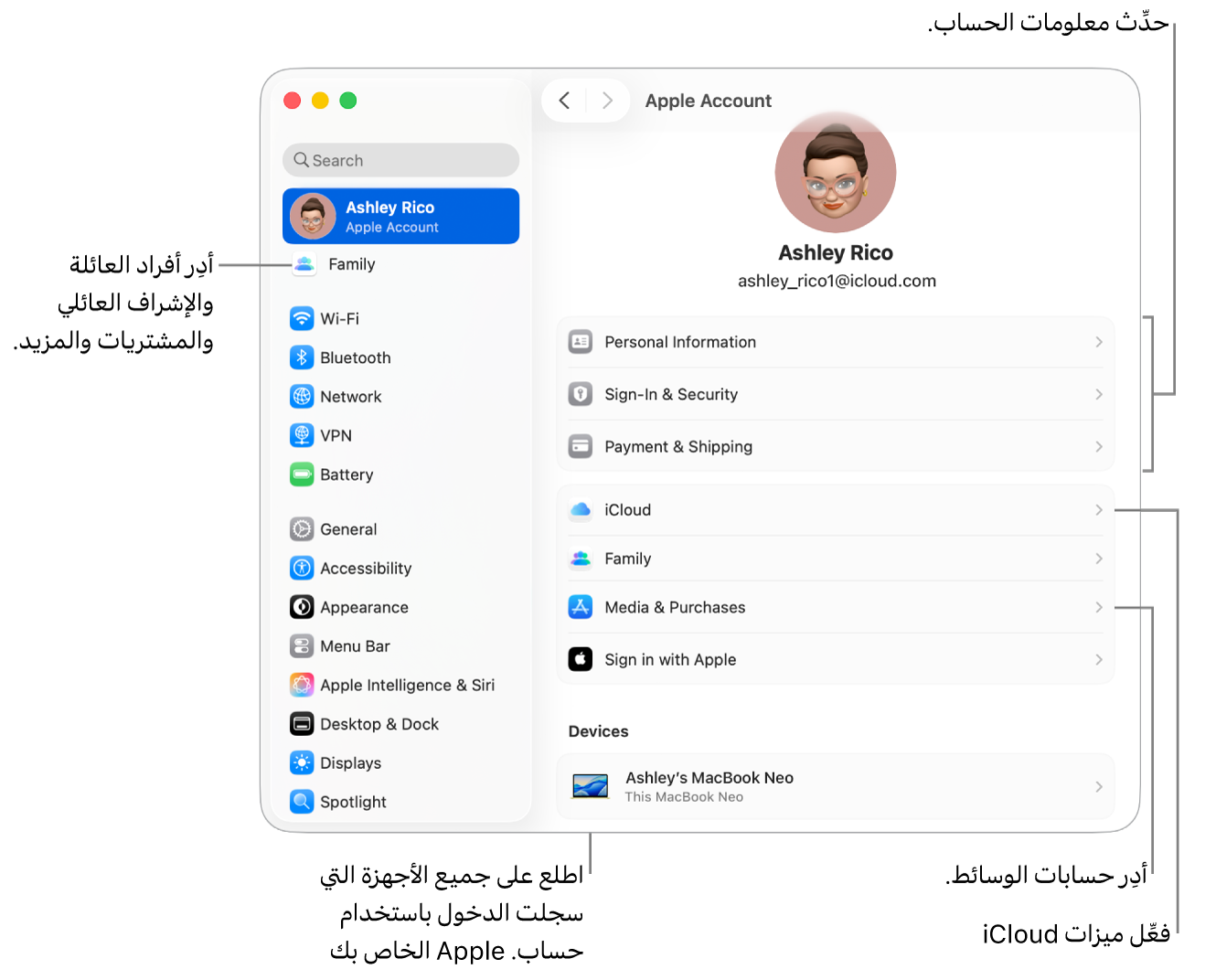The height and width of the screenshot is (980, 1216).
Task: Open Desktop & Dock settings icon
Action: pos(302,723)
